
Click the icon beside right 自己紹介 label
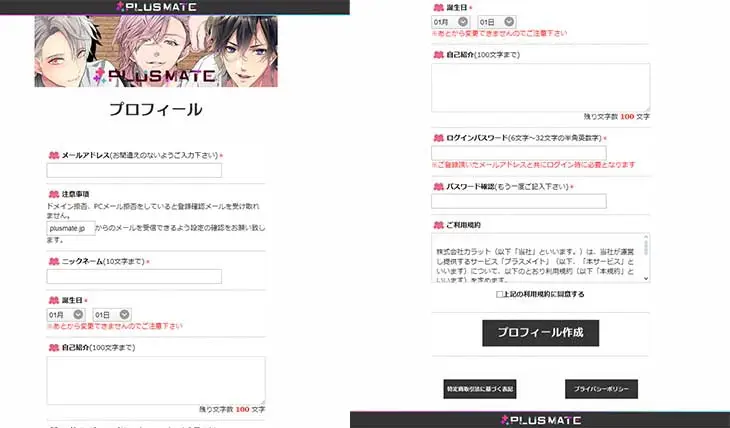pos(439,54)
